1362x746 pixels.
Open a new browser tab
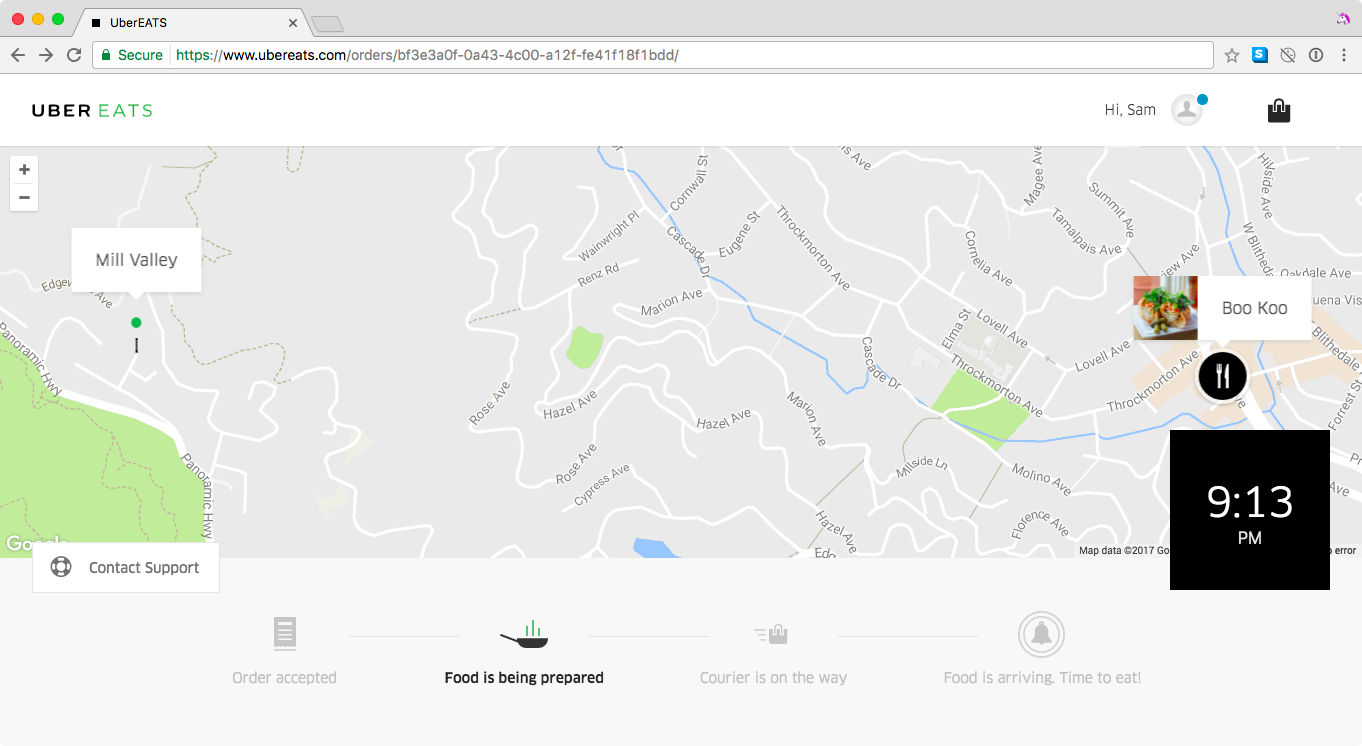point(327,23)
